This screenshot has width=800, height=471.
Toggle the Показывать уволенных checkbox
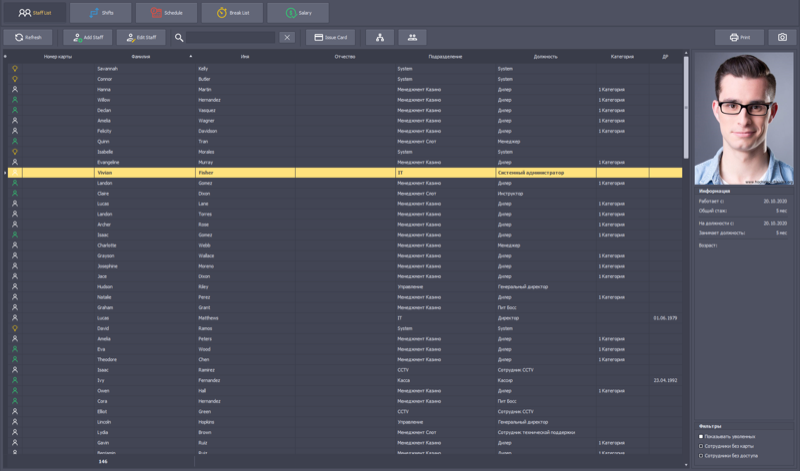pyautogui.click(x=701, y=436)
